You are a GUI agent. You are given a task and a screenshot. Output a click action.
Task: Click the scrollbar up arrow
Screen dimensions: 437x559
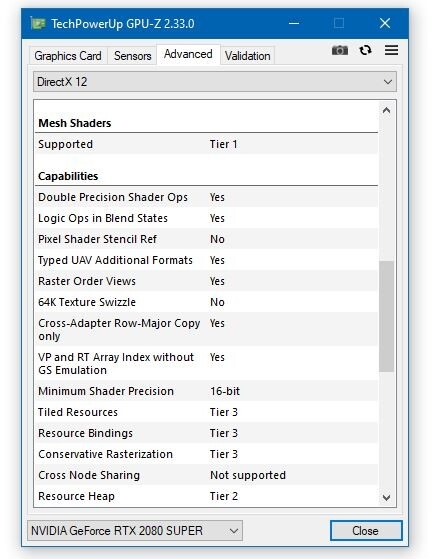[386, 111]
